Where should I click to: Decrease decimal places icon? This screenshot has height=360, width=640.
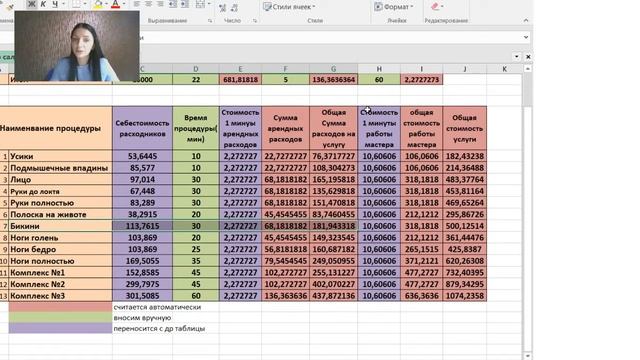pos(235,7)
